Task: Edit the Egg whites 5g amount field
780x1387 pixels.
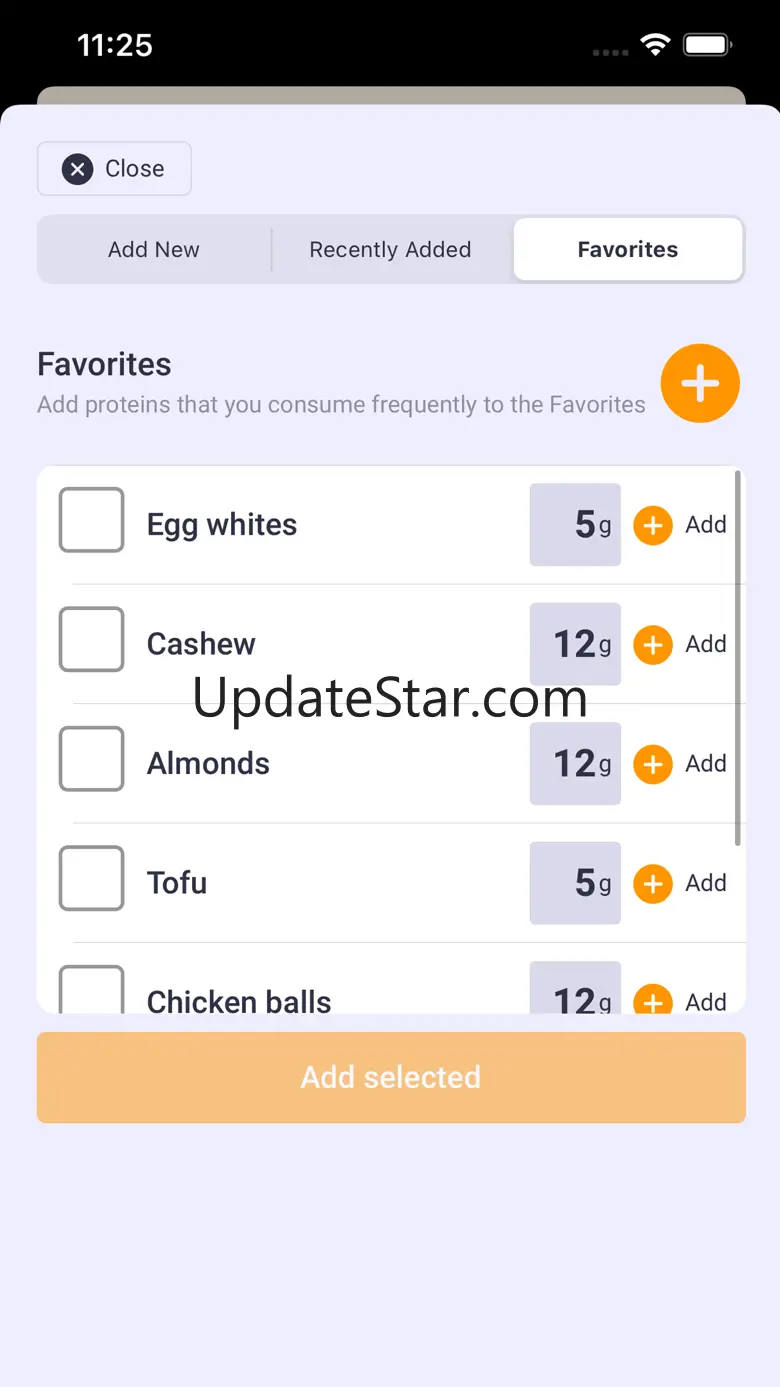Action: coord(575,525)
